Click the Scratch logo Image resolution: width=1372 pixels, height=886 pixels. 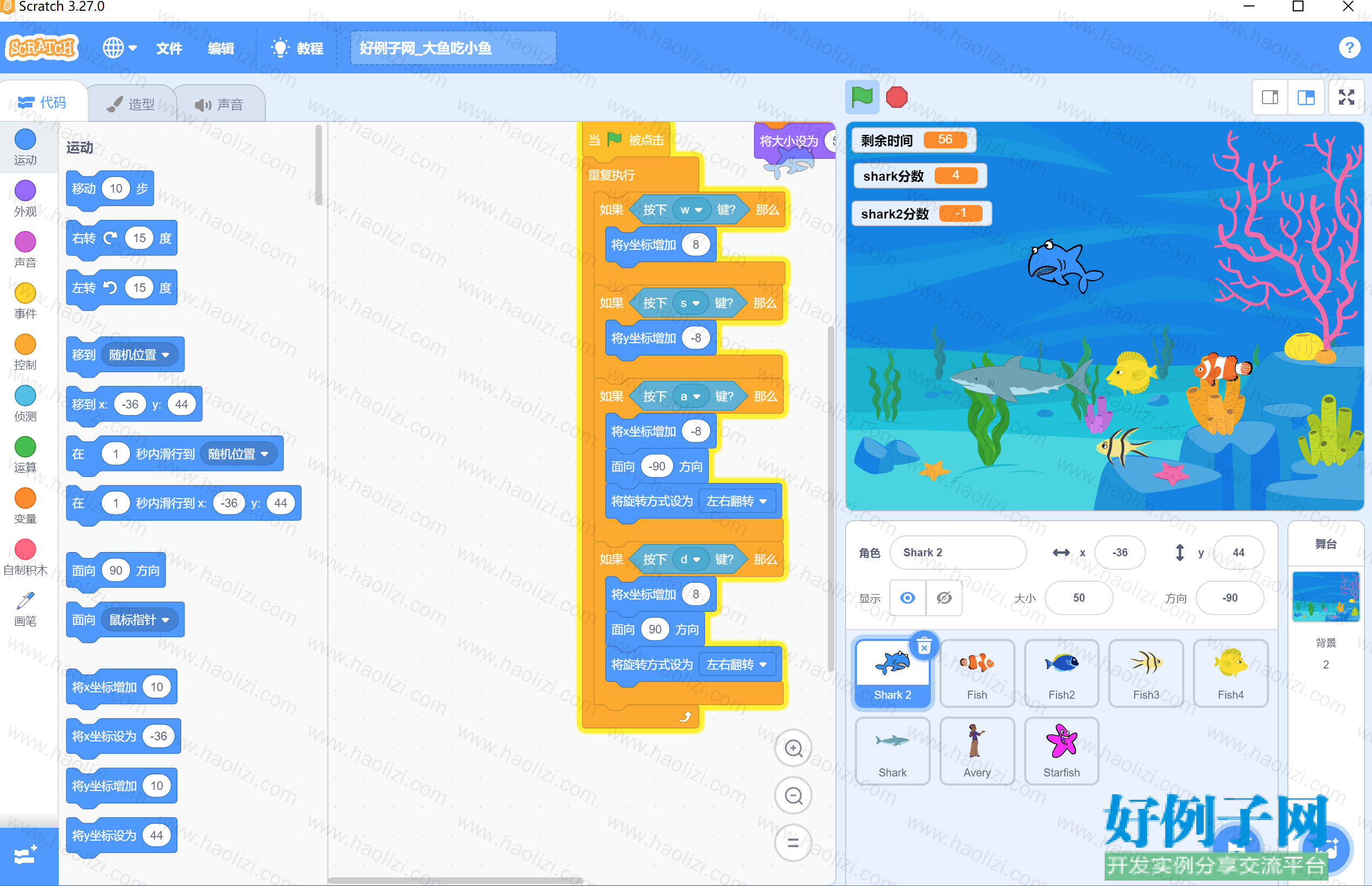42,47
